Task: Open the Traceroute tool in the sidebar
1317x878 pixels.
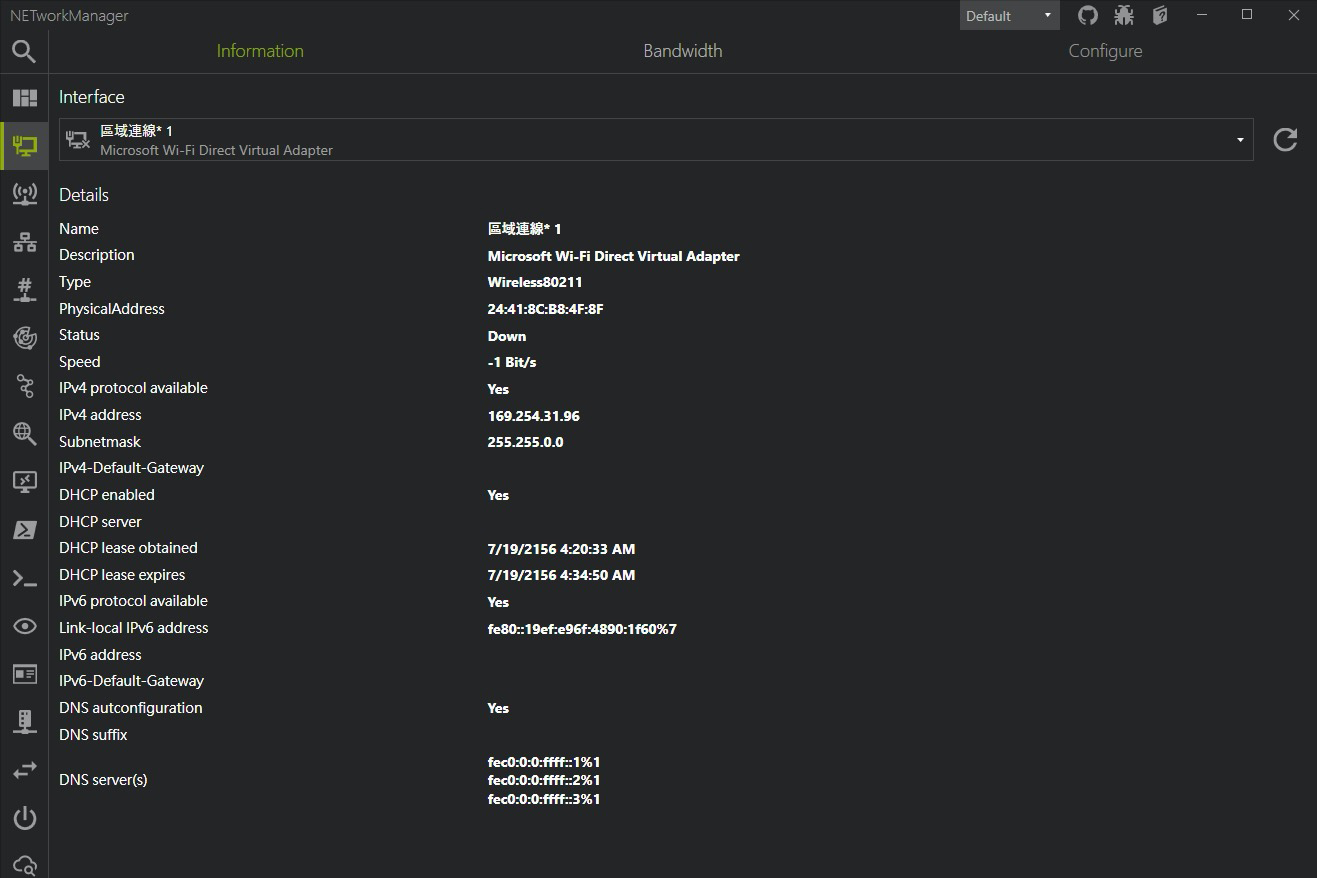Action: click(x=25, y=385)
